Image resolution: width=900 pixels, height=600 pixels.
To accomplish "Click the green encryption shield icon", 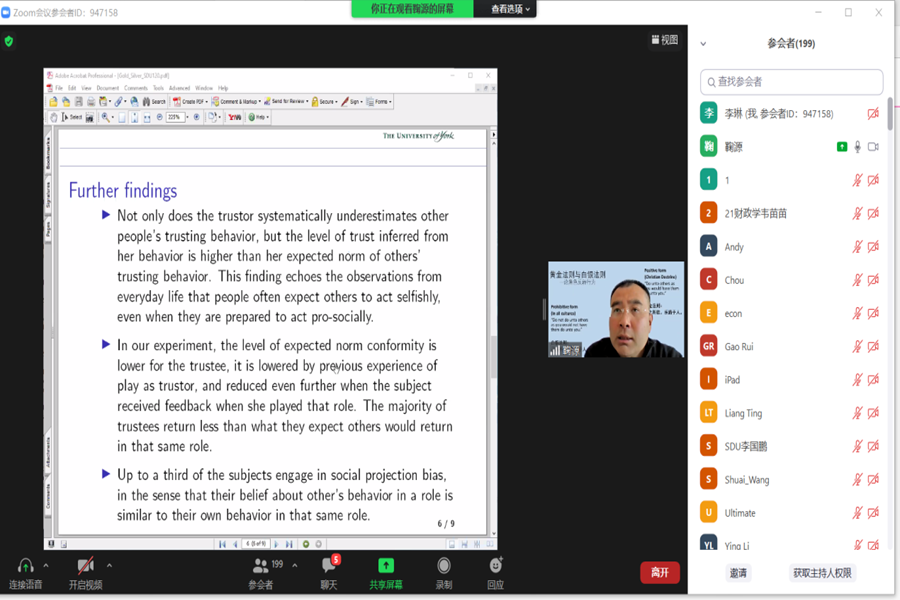I will pyautogui.click(x=9, y=41).
